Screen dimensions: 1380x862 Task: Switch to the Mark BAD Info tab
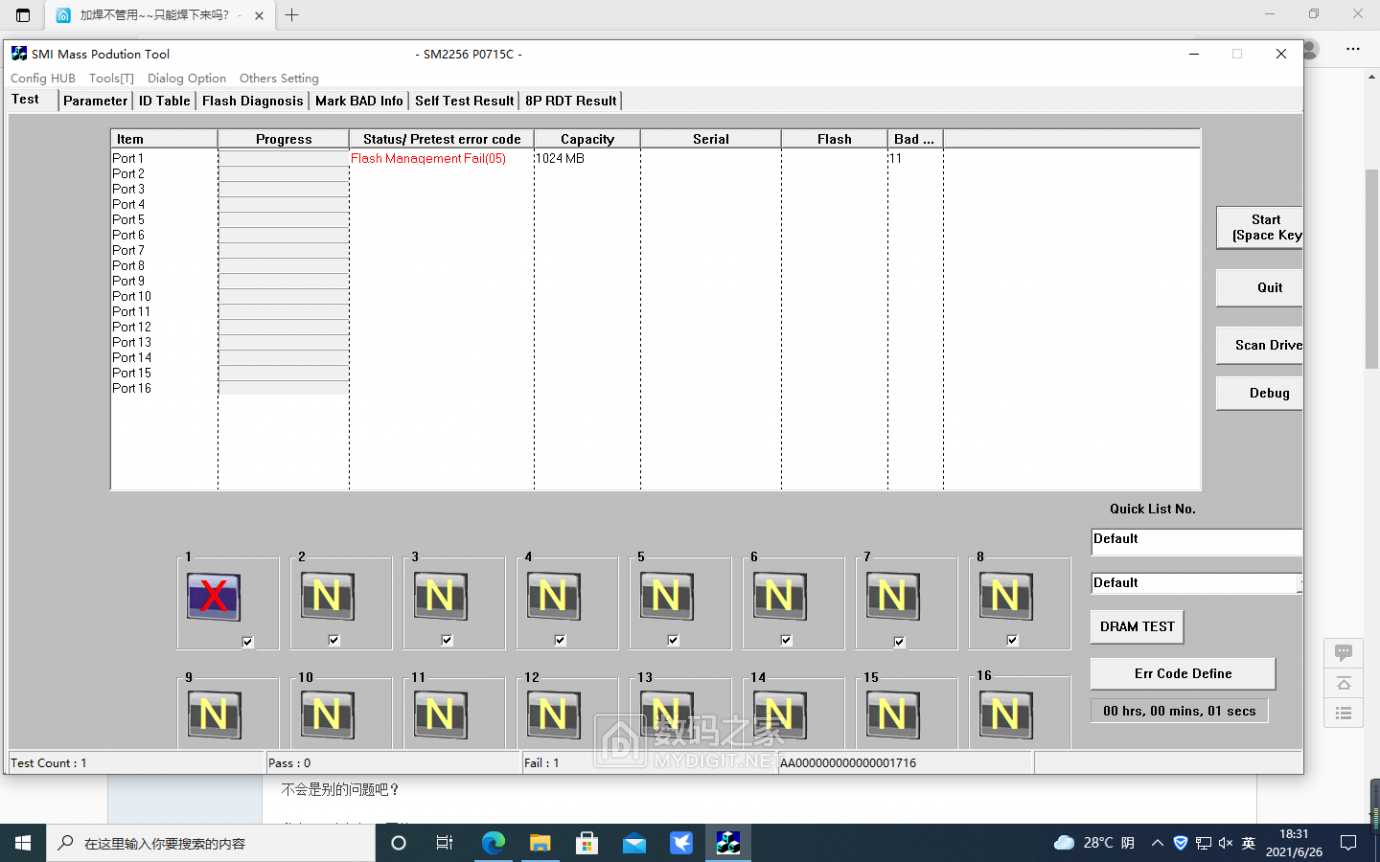359,101
